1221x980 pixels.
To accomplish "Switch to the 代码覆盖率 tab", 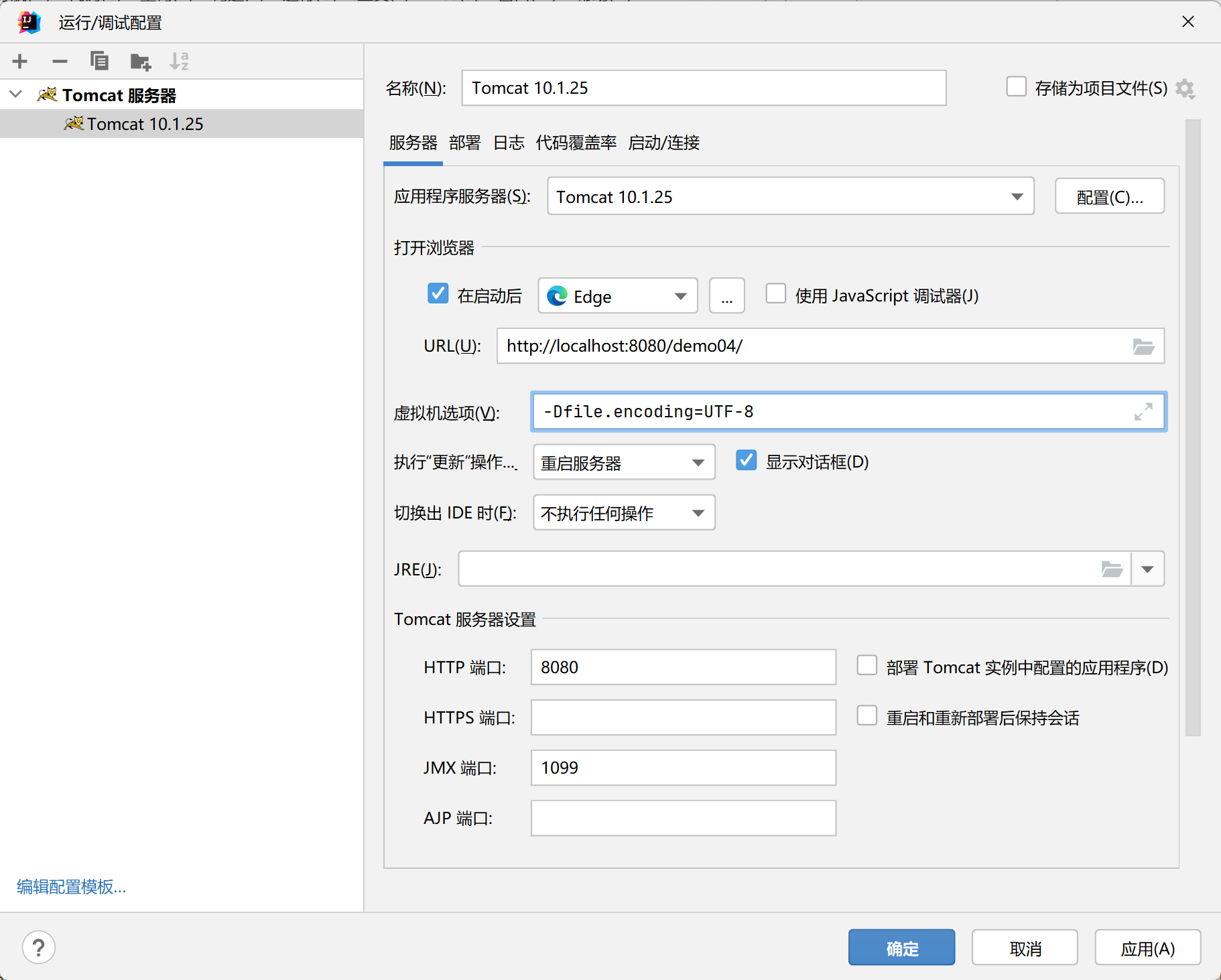I will [x=576, y=143].
